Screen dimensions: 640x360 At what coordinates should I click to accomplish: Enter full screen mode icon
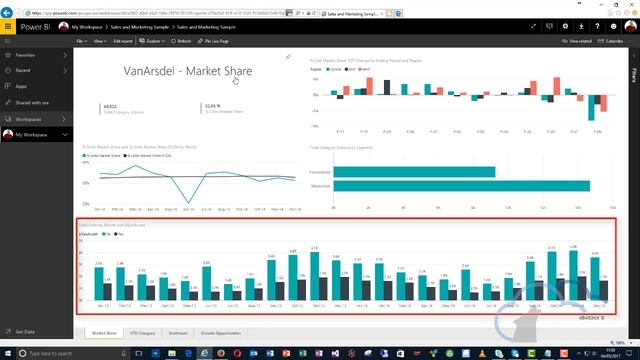(x=533, y=27)
